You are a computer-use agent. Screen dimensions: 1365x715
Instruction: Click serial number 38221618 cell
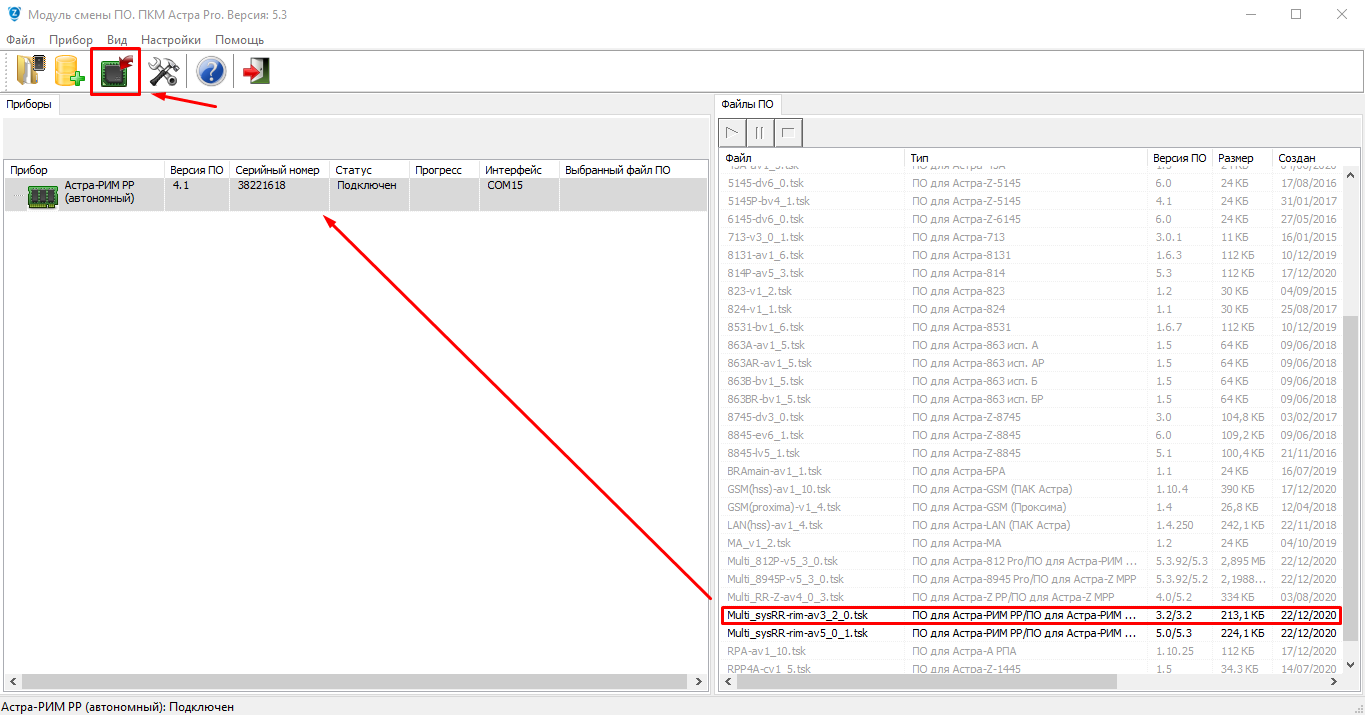pos(279,195)
